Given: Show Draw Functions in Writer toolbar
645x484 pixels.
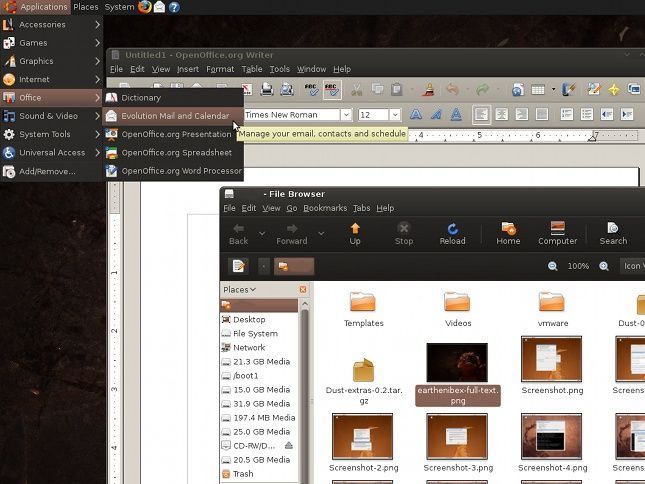Looking at the screenshot, I should click(x=569, y=89).
